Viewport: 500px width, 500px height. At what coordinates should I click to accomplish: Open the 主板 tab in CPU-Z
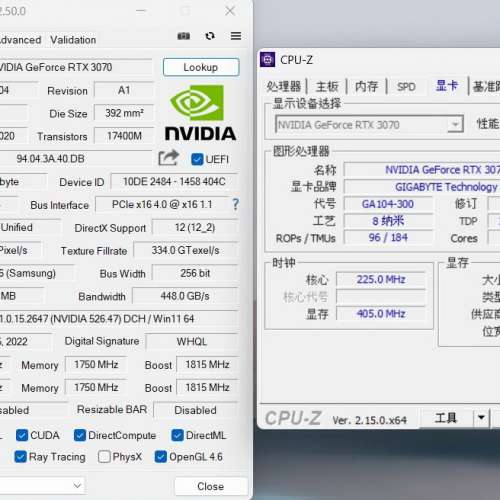(x=327, y=86)
